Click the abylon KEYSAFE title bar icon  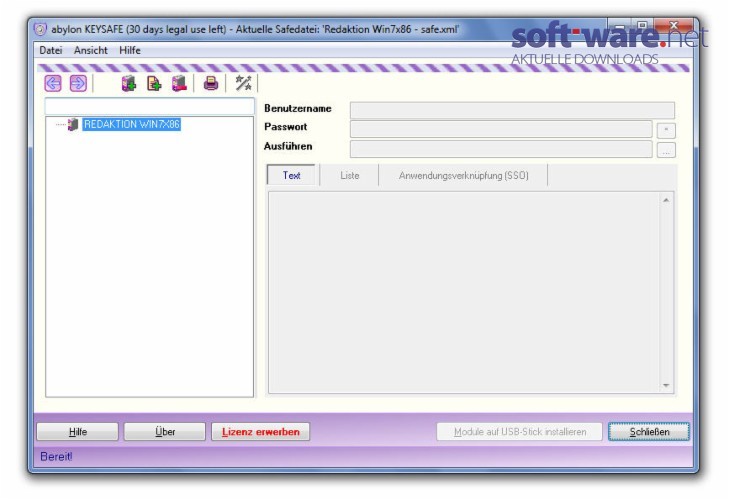tap(40, 29)
